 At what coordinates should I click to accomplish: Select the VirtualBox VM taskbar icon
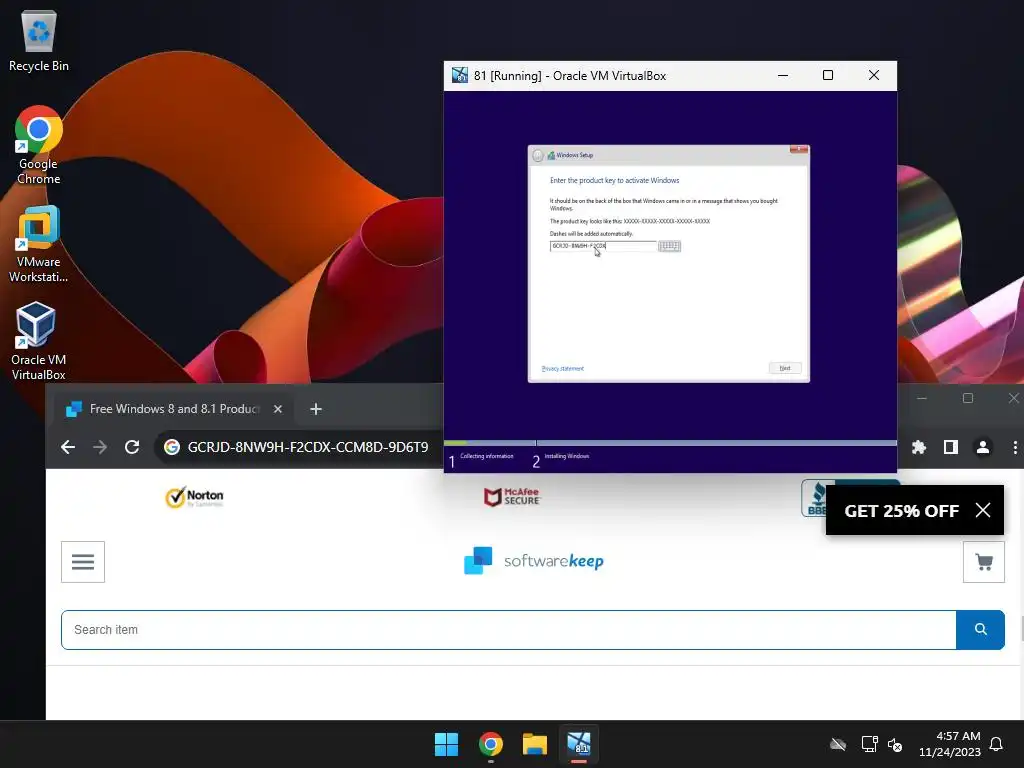click(579, 744)
